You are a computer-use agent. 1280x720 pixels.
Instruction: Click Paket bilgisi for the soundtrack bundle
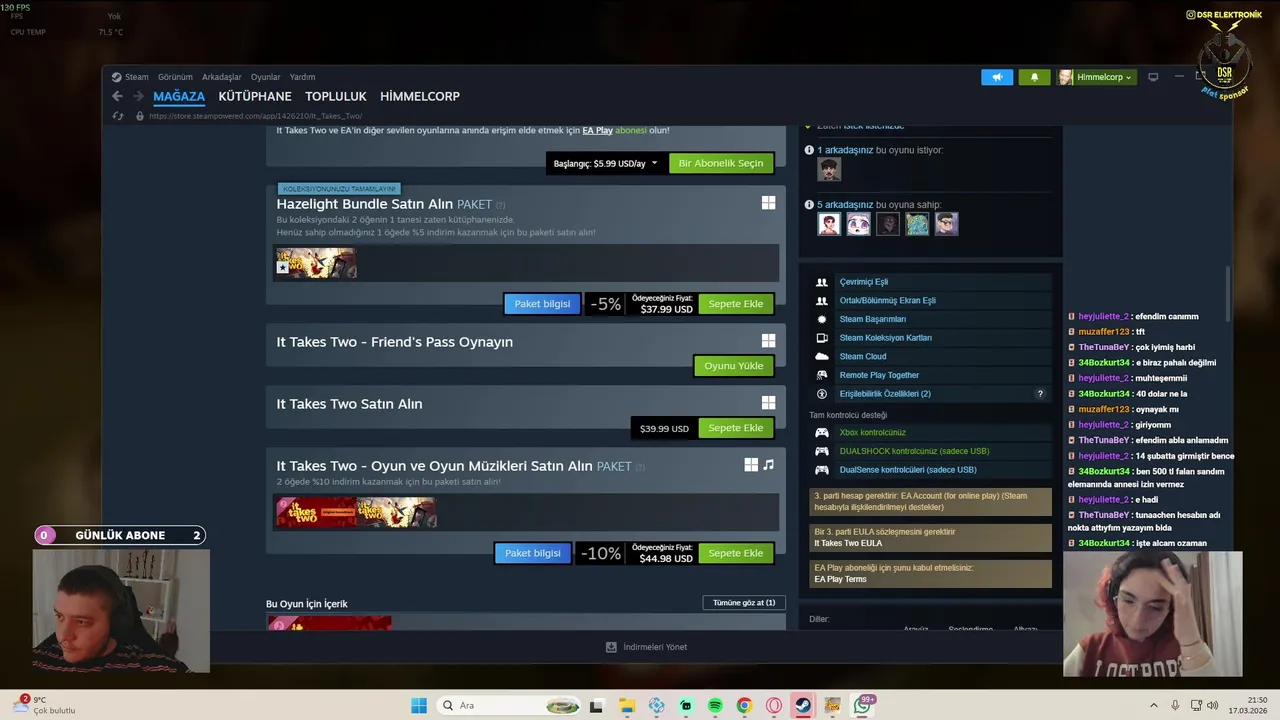(533, 553)
